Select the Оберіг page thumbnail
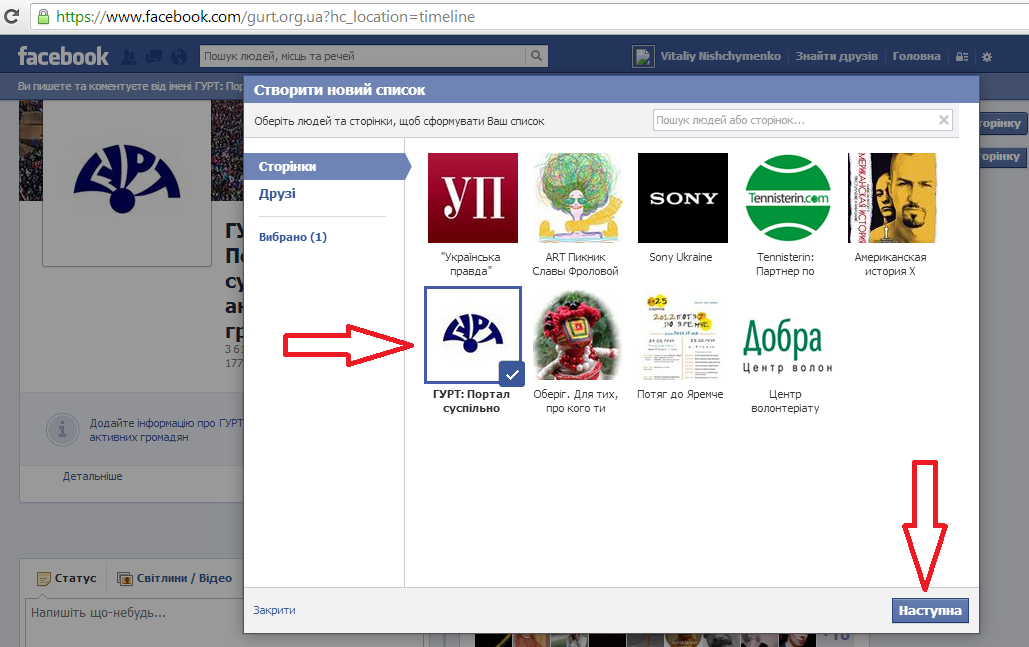 pos(578,335)
